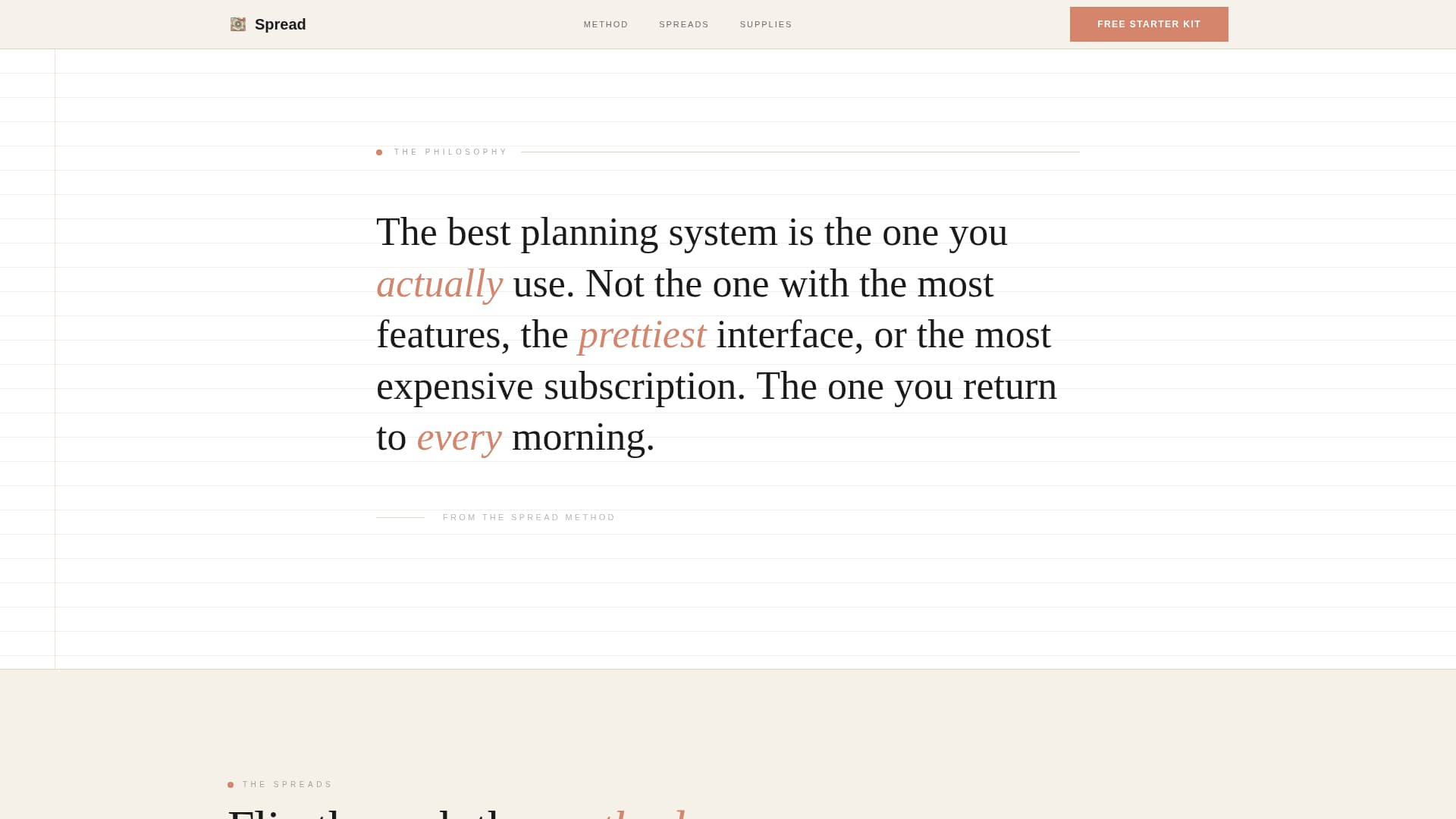Open the Supplies nav link
The image size is (1456, 819).
pyautogui.click(x=766, y=24)
